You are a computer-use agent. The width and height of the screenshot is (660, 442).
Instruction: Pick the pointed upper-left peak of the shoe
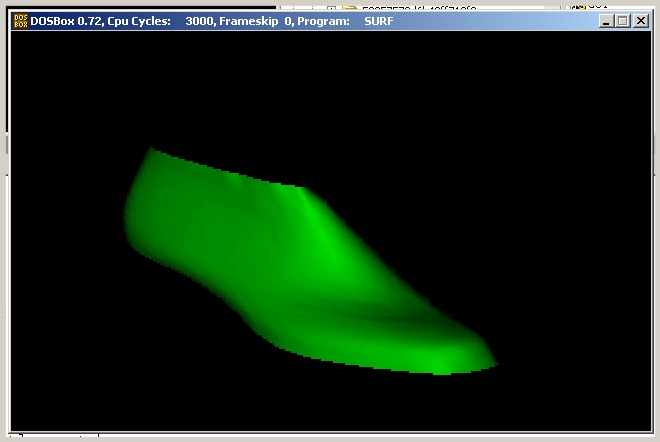click(x=152, y=150)
